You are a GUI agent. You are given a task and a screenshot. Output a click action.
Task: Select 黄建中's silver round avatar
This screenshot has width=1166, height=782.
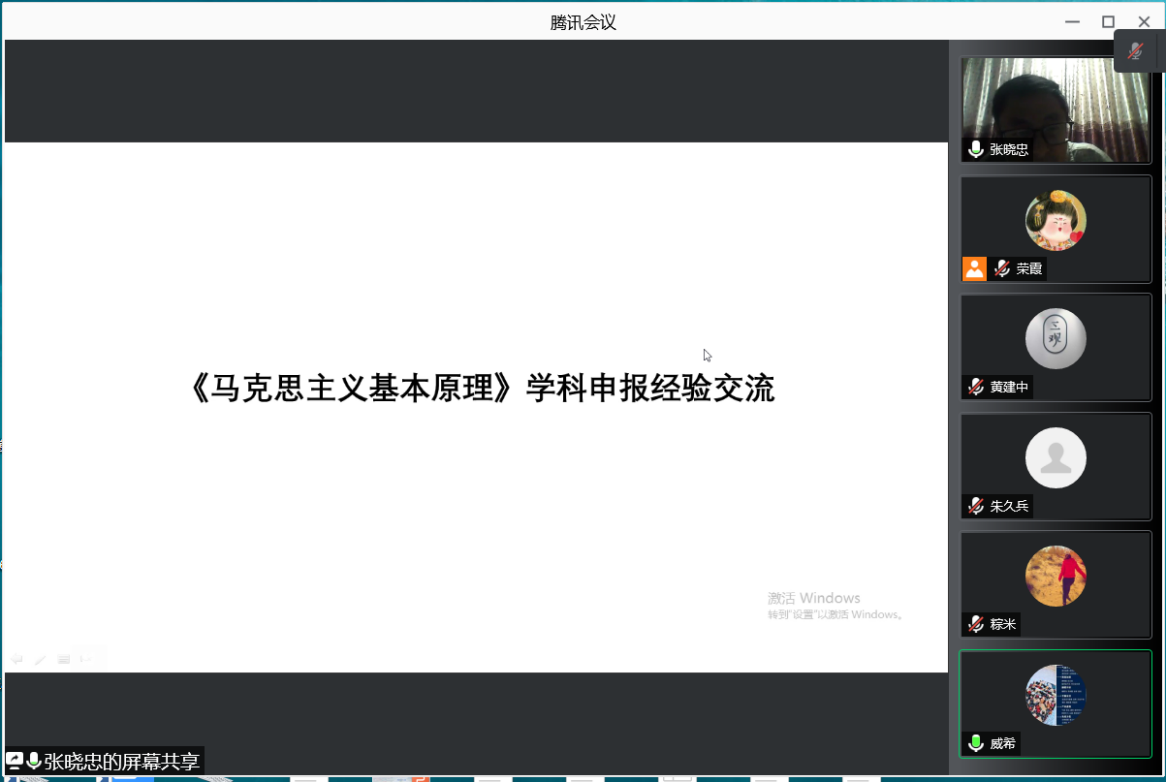pyautogui.click(x=1055, y=339)
